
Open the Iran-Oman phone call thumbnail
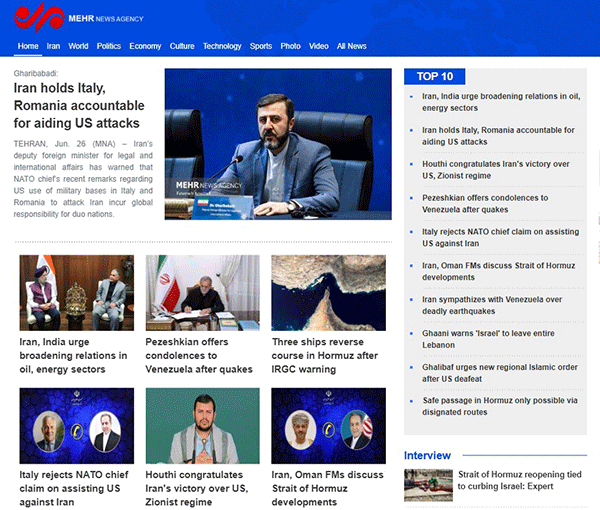point(328,426)
